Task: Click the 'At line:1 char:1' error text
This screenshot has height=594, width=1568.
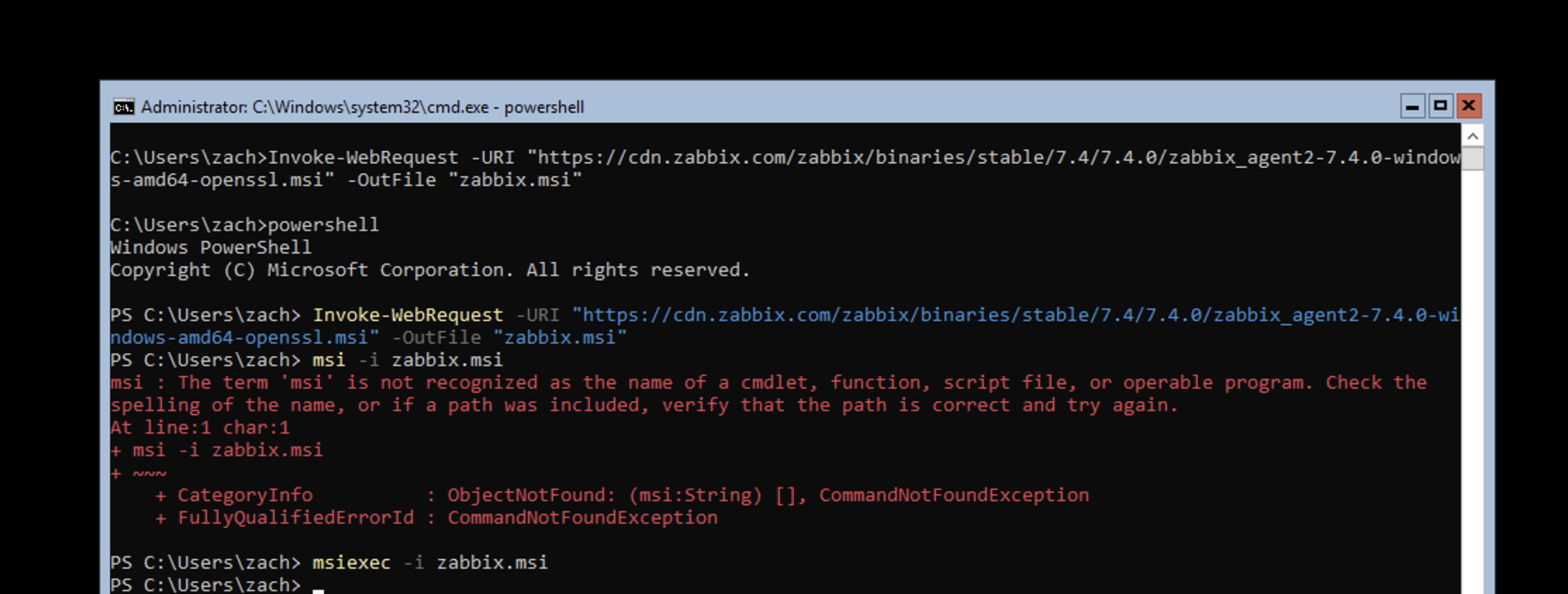Action: point(200,427)
